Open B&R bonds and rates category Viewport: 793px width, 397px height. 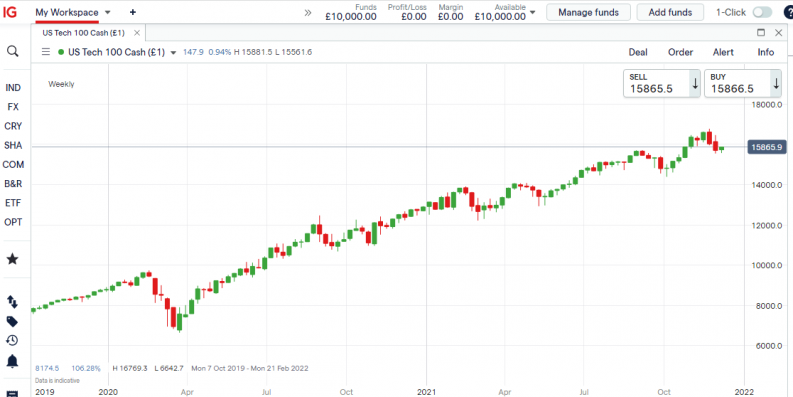click(13, 184)
